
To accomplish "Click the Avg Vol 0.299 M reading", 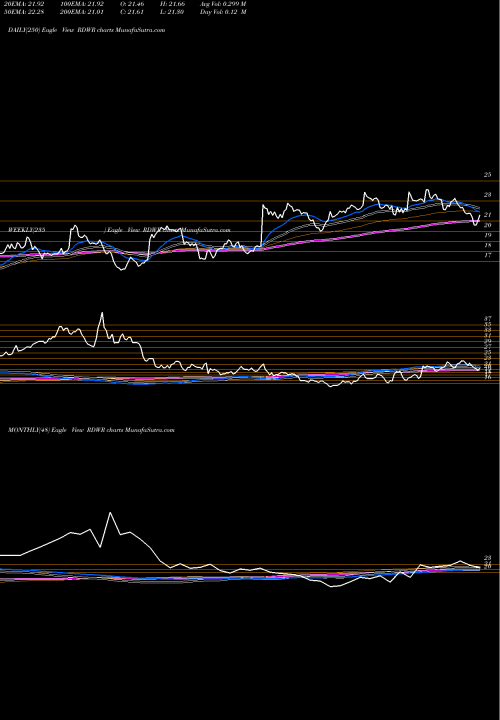I will (x=223, y=4).
